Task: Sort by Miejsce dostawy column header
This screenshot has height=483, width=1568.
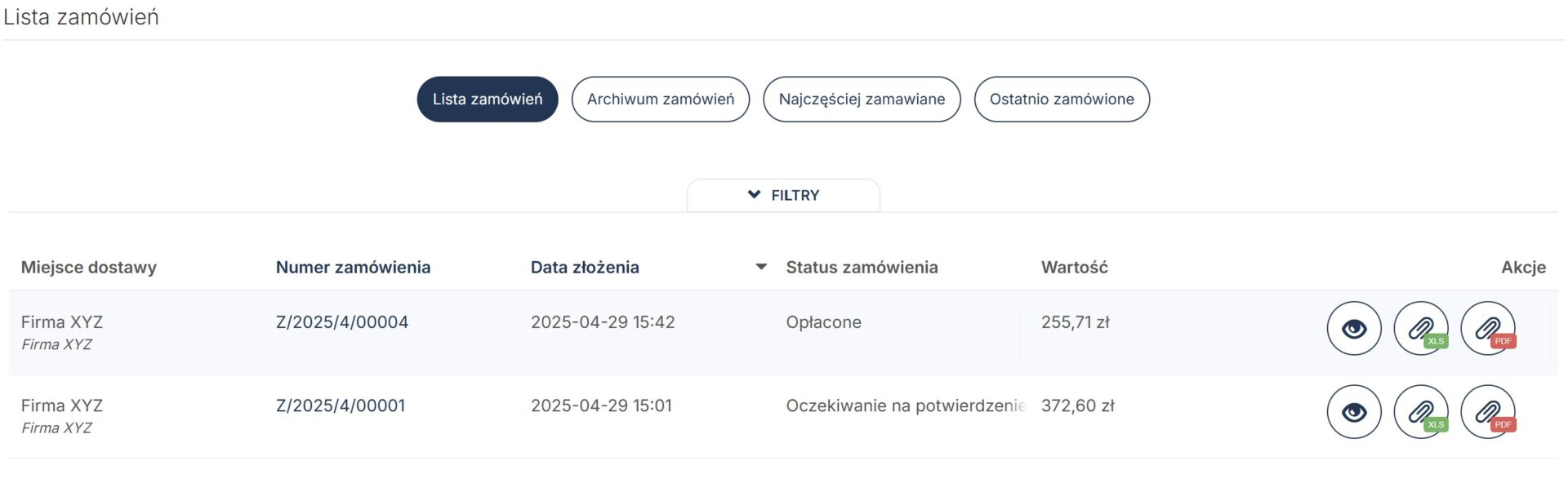Action: click(x=89, y=267)
